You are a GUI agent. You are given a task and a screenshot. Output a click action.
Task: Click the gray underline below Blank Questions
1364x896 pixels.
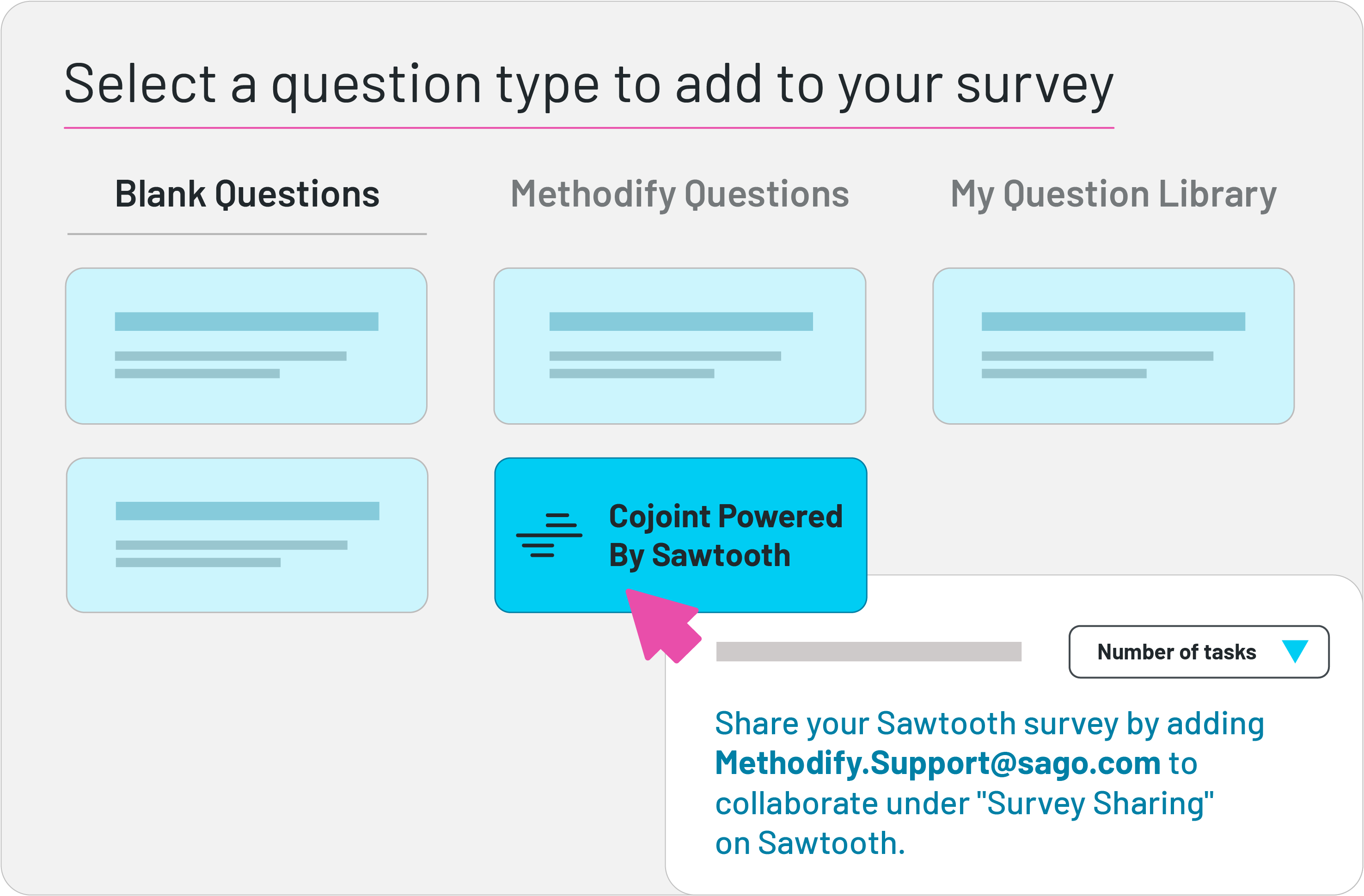click(x=247, y=234)
